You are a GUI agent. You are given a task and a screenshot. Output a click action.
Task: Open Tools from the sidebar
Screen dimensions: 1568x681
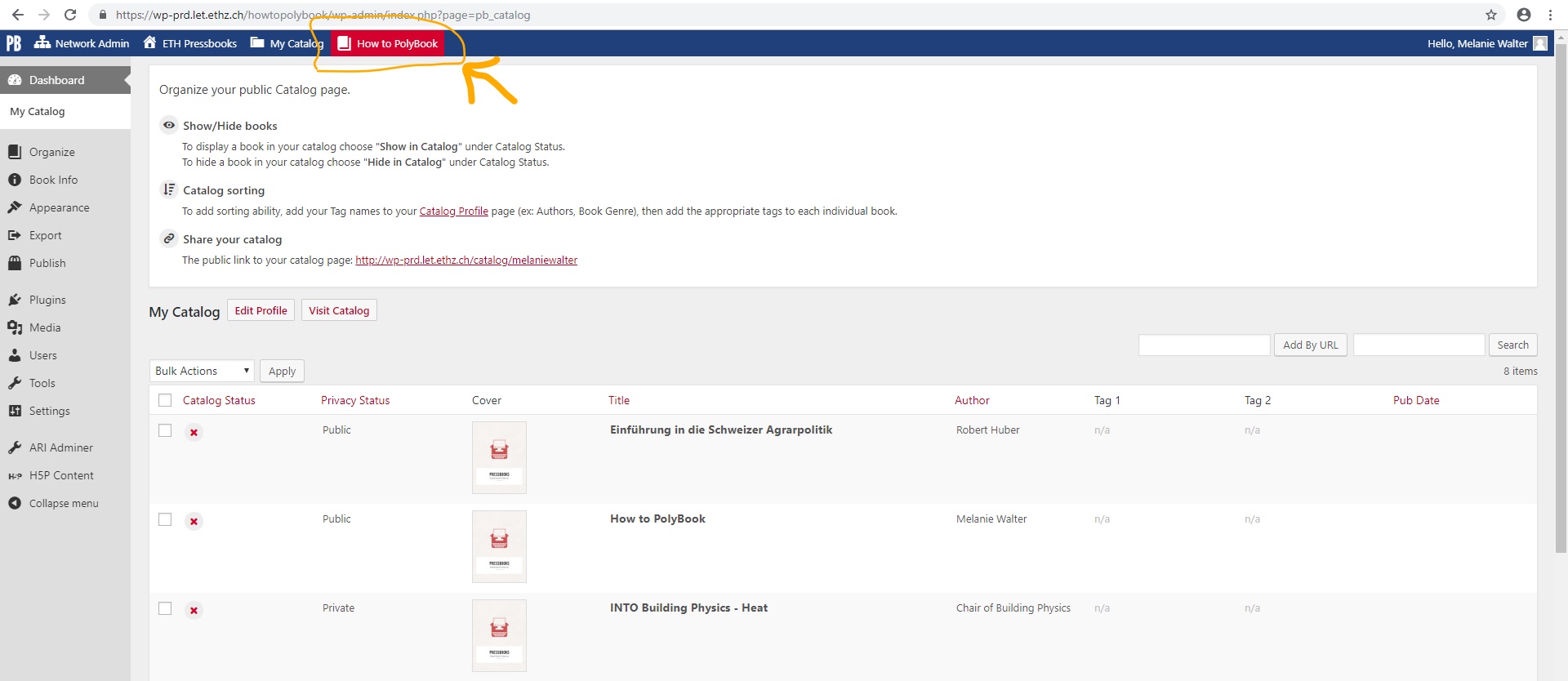[42, 383]
